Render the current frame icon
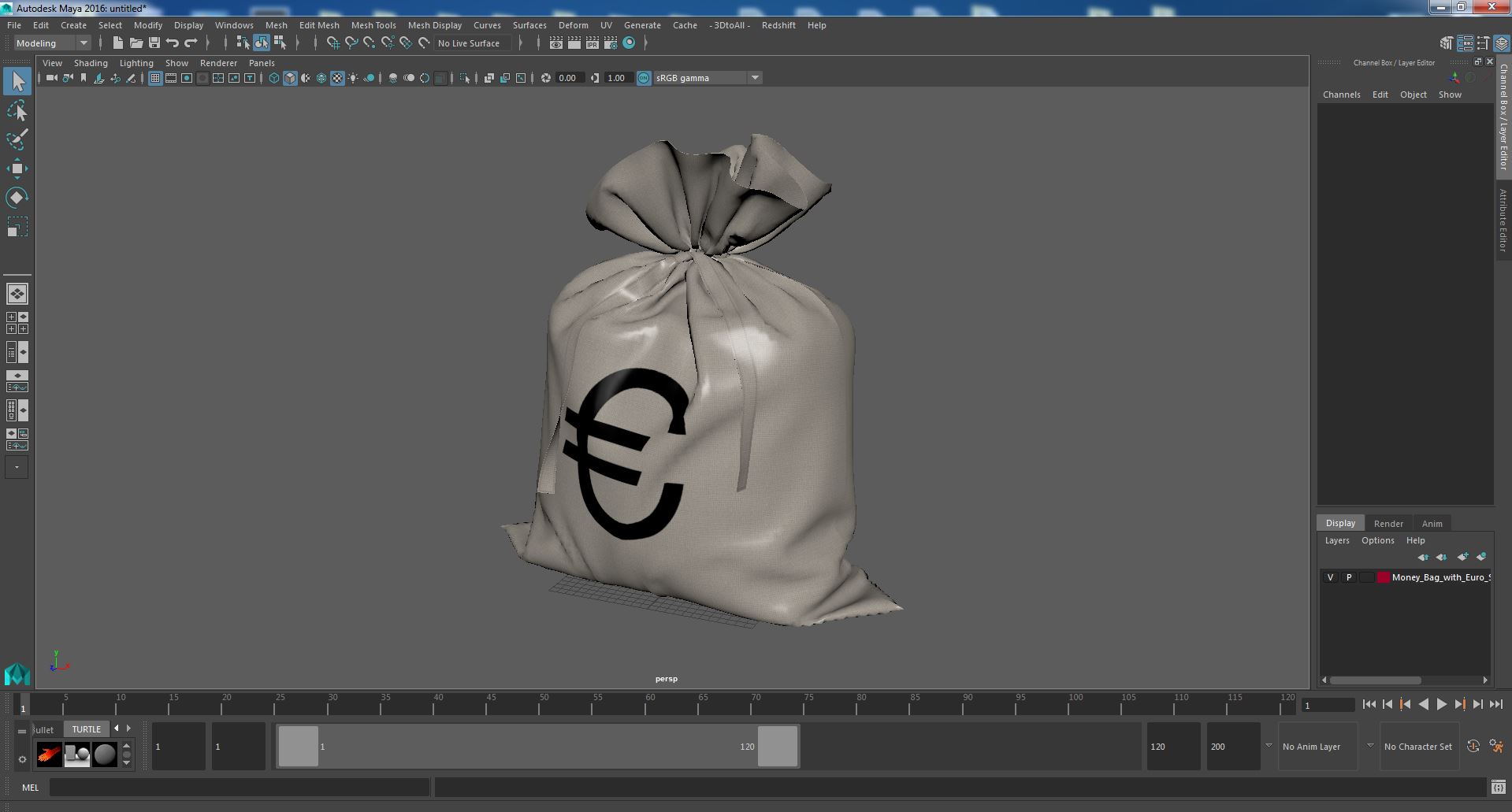Viewport: 1512px width, 812px height. (574, 43)
